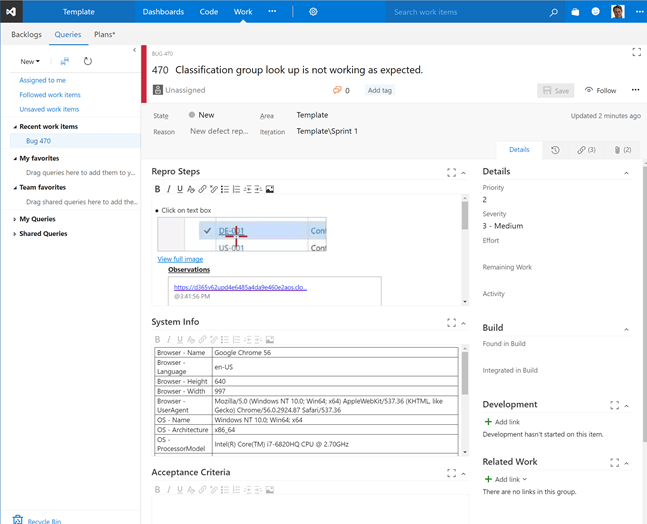Expand the Shared Queries tree node
Image resolution: width=647 pixels, height=524 pixels.
click(x=15, y=234)
